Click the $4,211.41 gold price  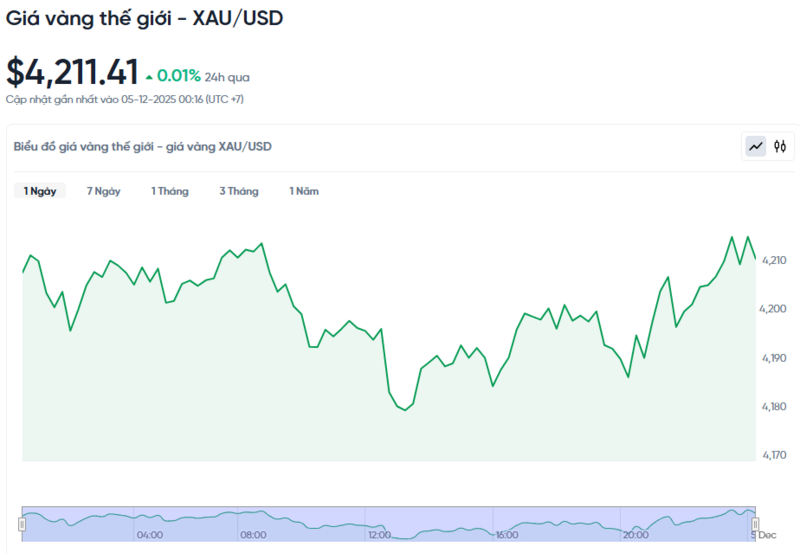click(x=72, y=72)
